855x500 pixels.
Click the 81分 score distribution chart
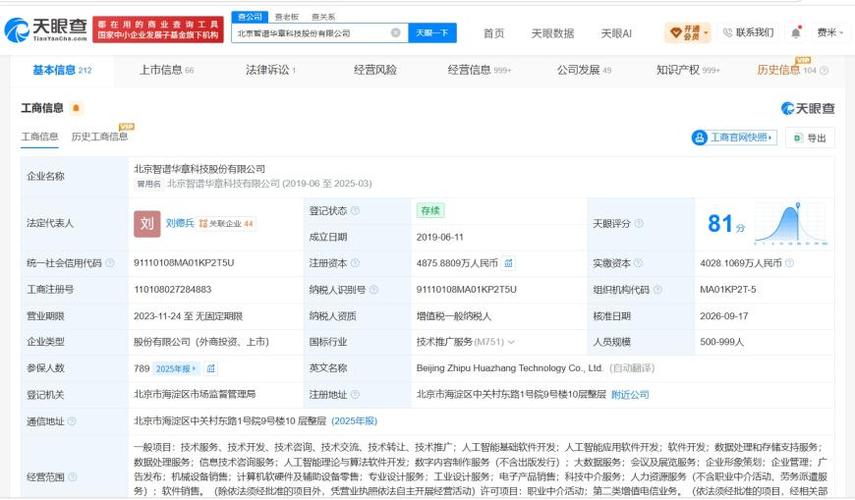coord(791,224)
